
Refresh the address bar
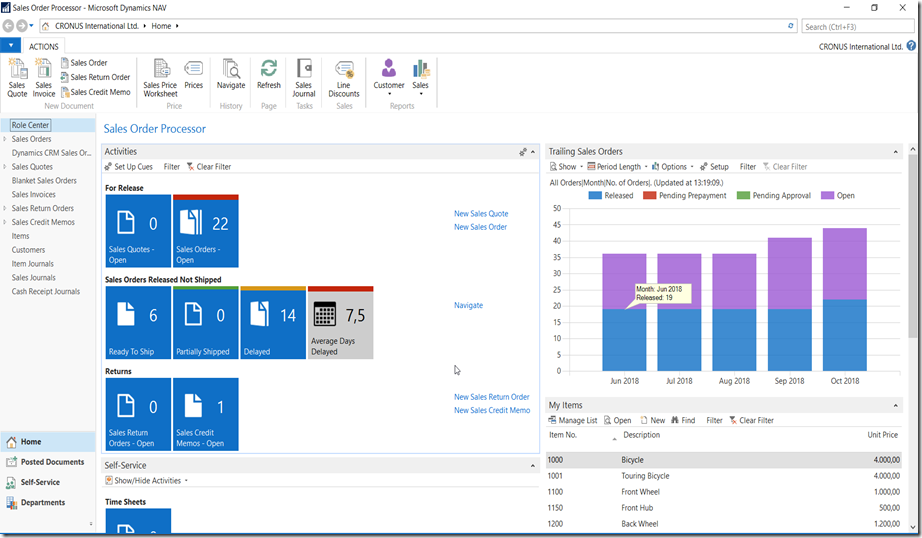(x=791, y=26)
